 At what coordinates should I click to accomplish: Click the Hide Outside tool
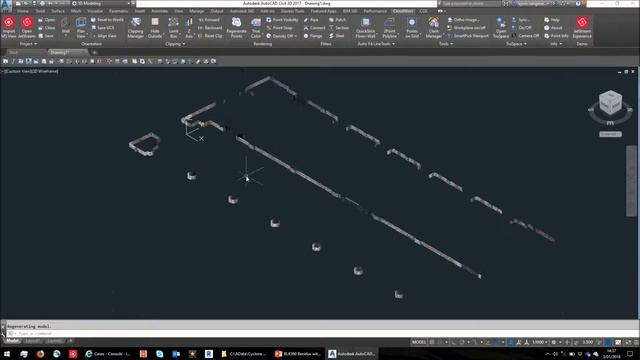155,27
